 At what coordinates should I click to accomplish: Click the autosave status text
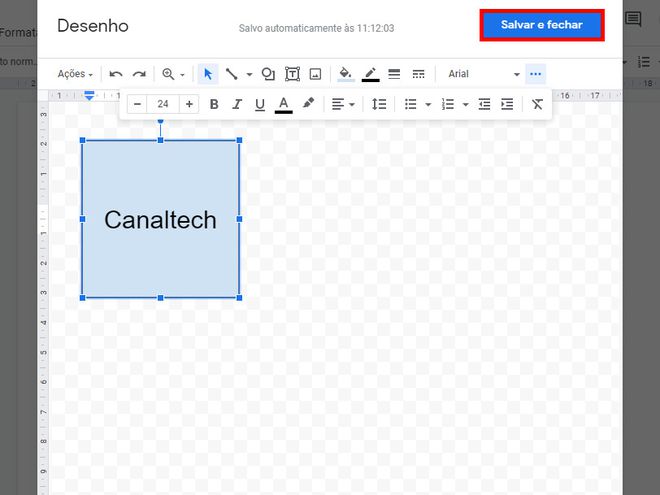tap(317, 28)
